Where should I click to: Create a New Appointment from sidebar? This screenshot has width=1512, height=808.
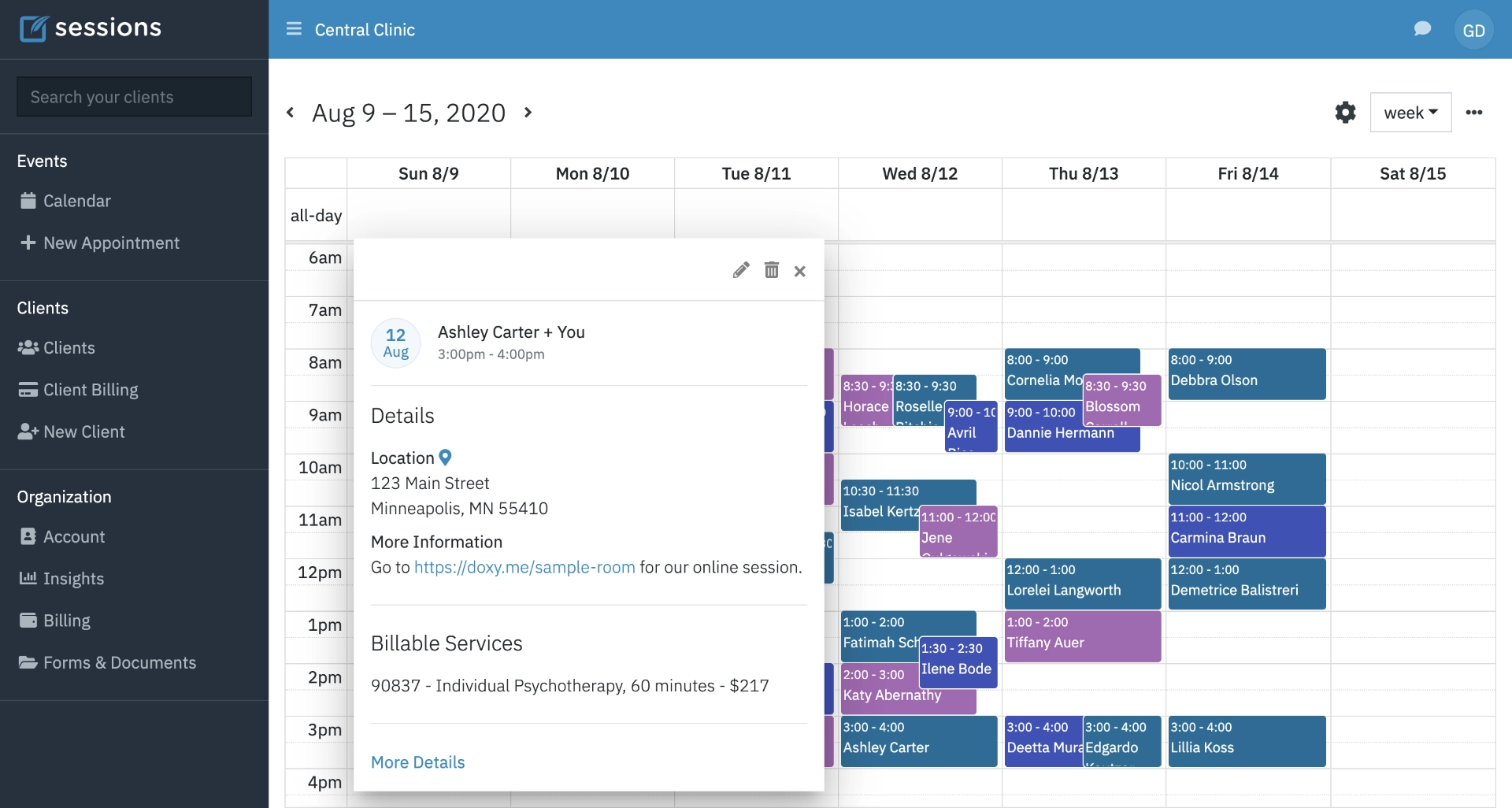pyautogui.click(x=111, y=243)
